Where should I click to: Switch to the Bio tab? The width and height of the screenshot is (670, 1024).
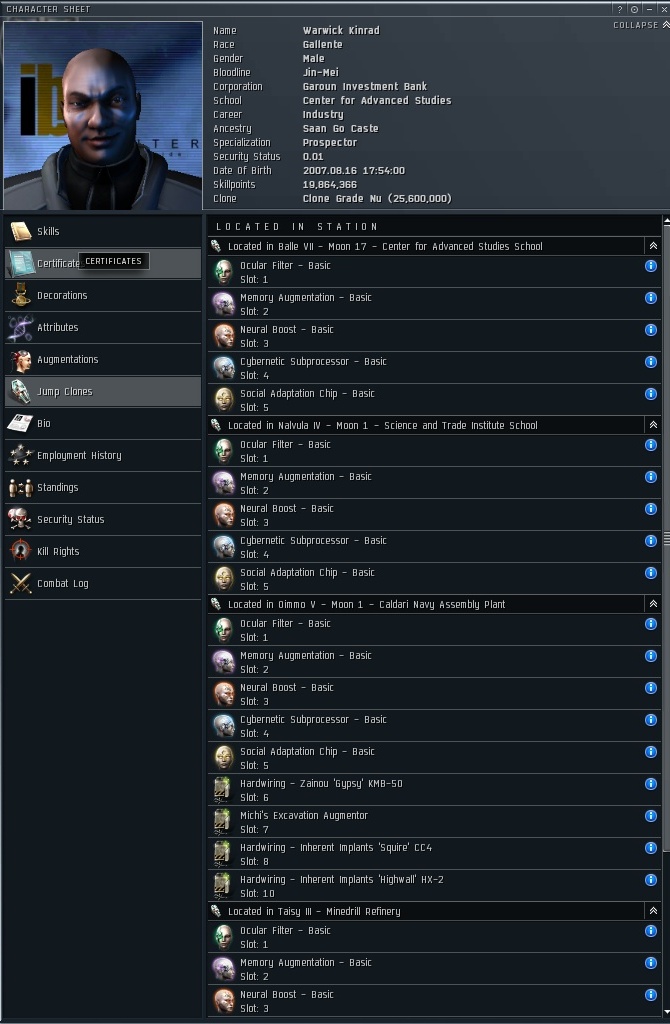click(x=103, y=423)
